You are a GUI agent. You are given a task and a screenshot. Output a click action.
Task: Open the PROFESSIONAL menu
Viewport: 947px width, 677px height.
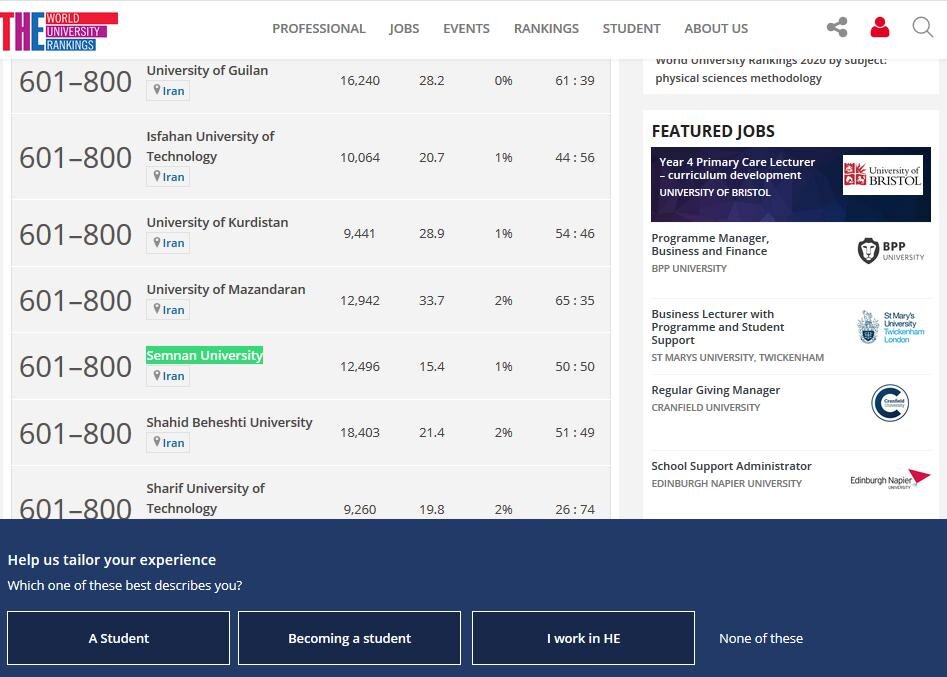coord(318,28)
